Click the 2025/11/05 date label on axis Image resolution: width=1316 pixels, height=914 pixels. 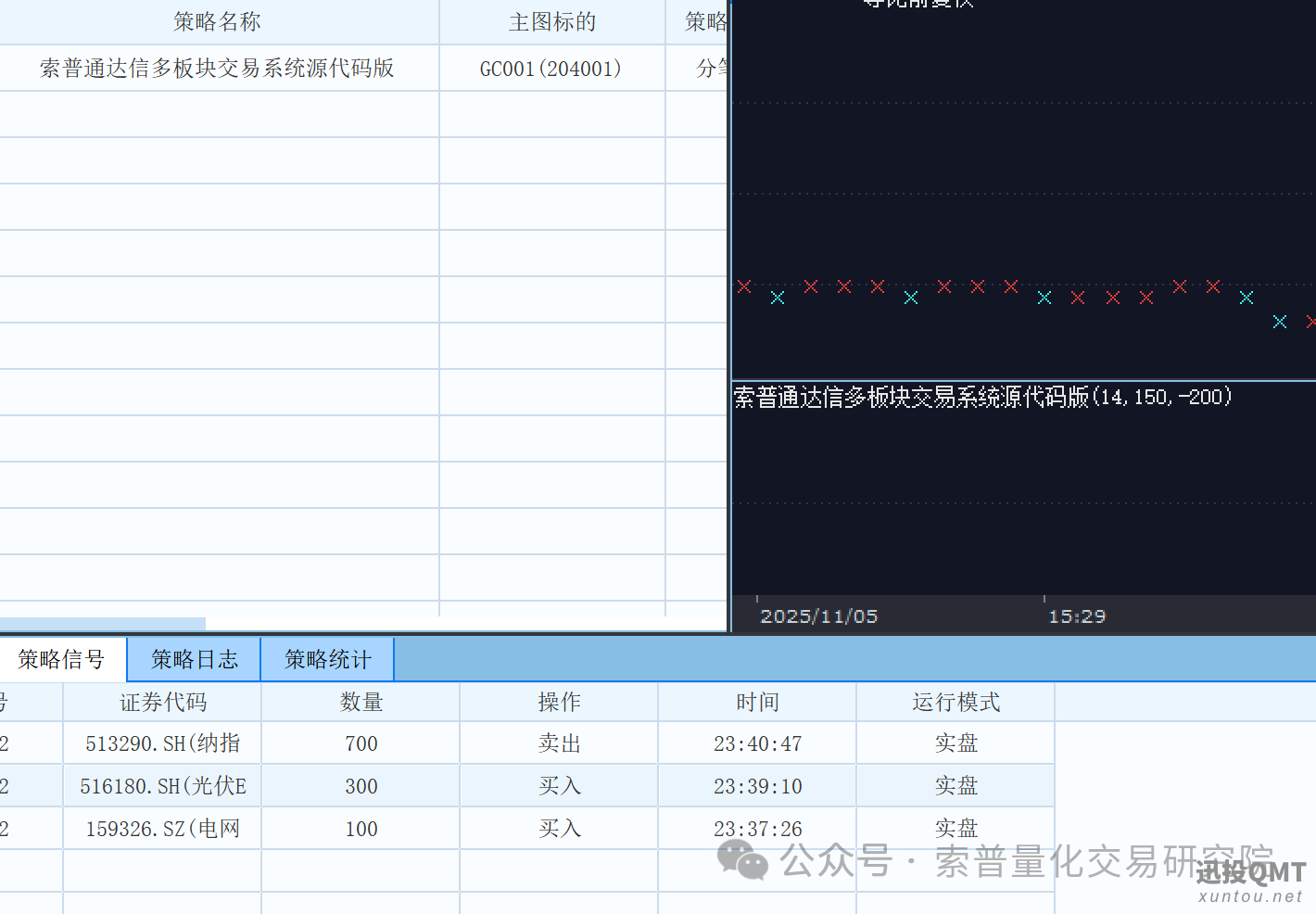coord(818,615)
